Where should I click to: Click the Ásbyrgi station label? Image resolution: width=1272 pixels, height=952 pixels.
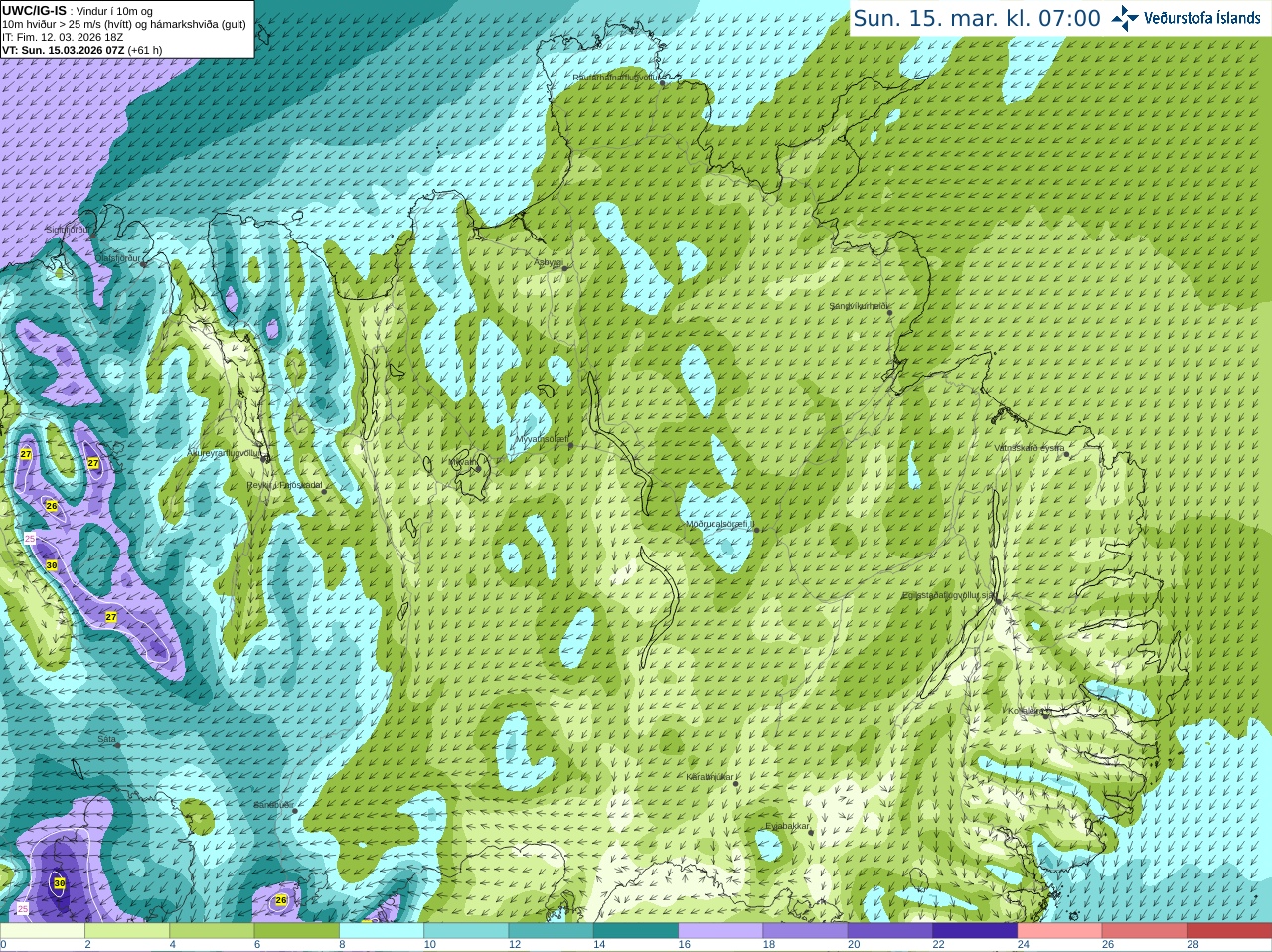tap(549, 262)
